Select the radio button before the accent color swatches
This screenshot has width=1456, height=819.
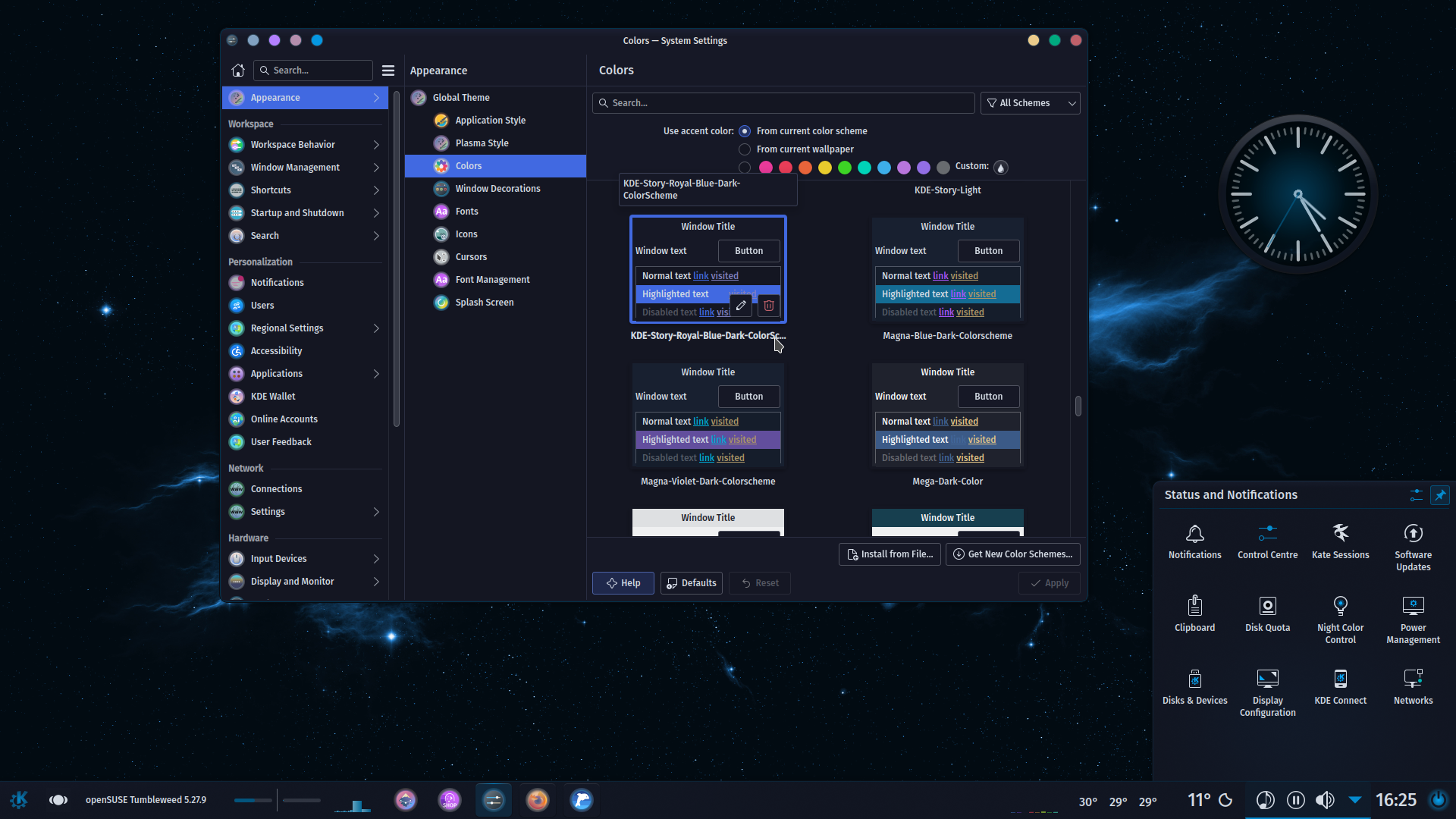tap(745, 168)
